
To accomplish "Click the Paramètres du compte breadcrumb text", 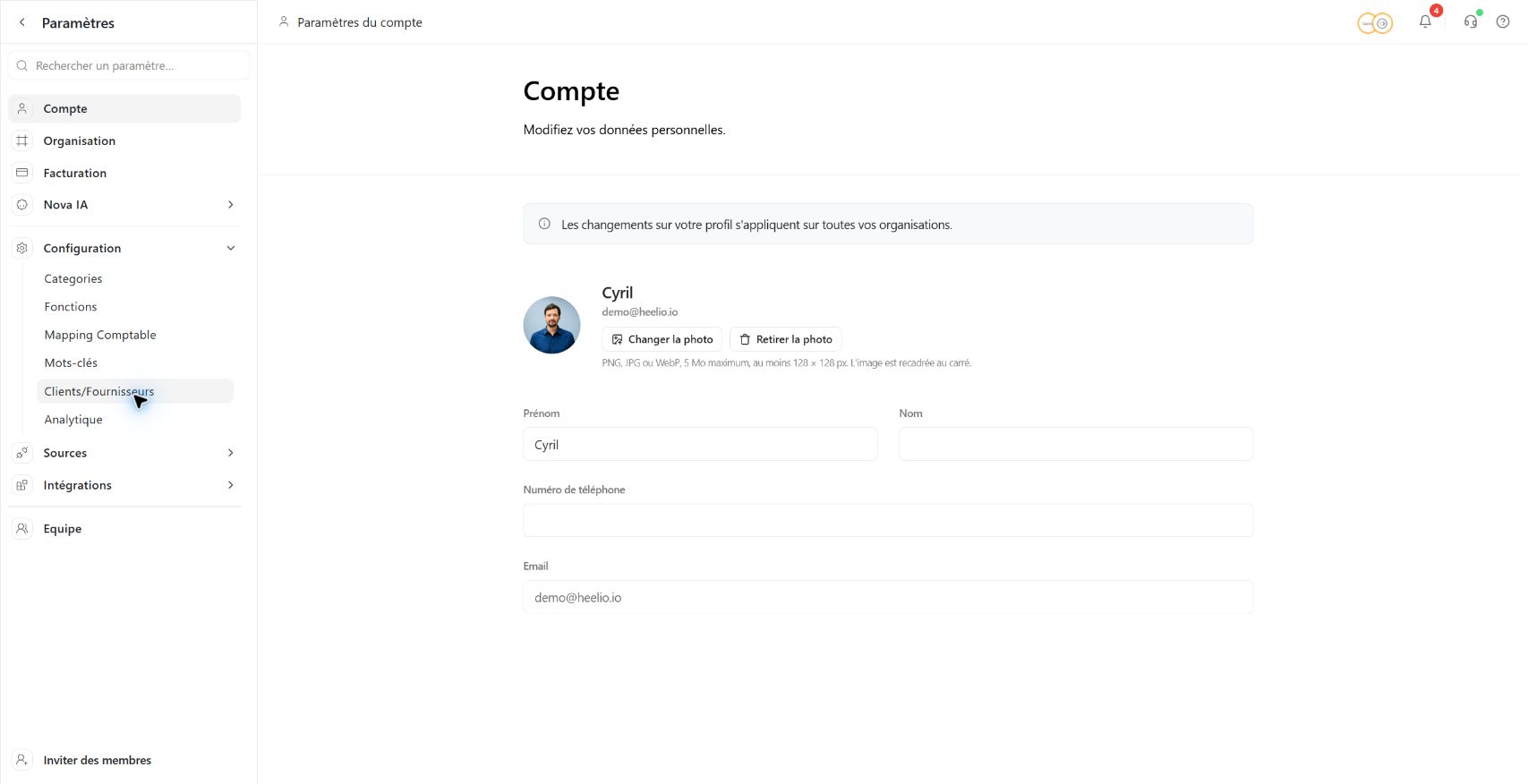I will pyautogui.click(x=360, y=22).
